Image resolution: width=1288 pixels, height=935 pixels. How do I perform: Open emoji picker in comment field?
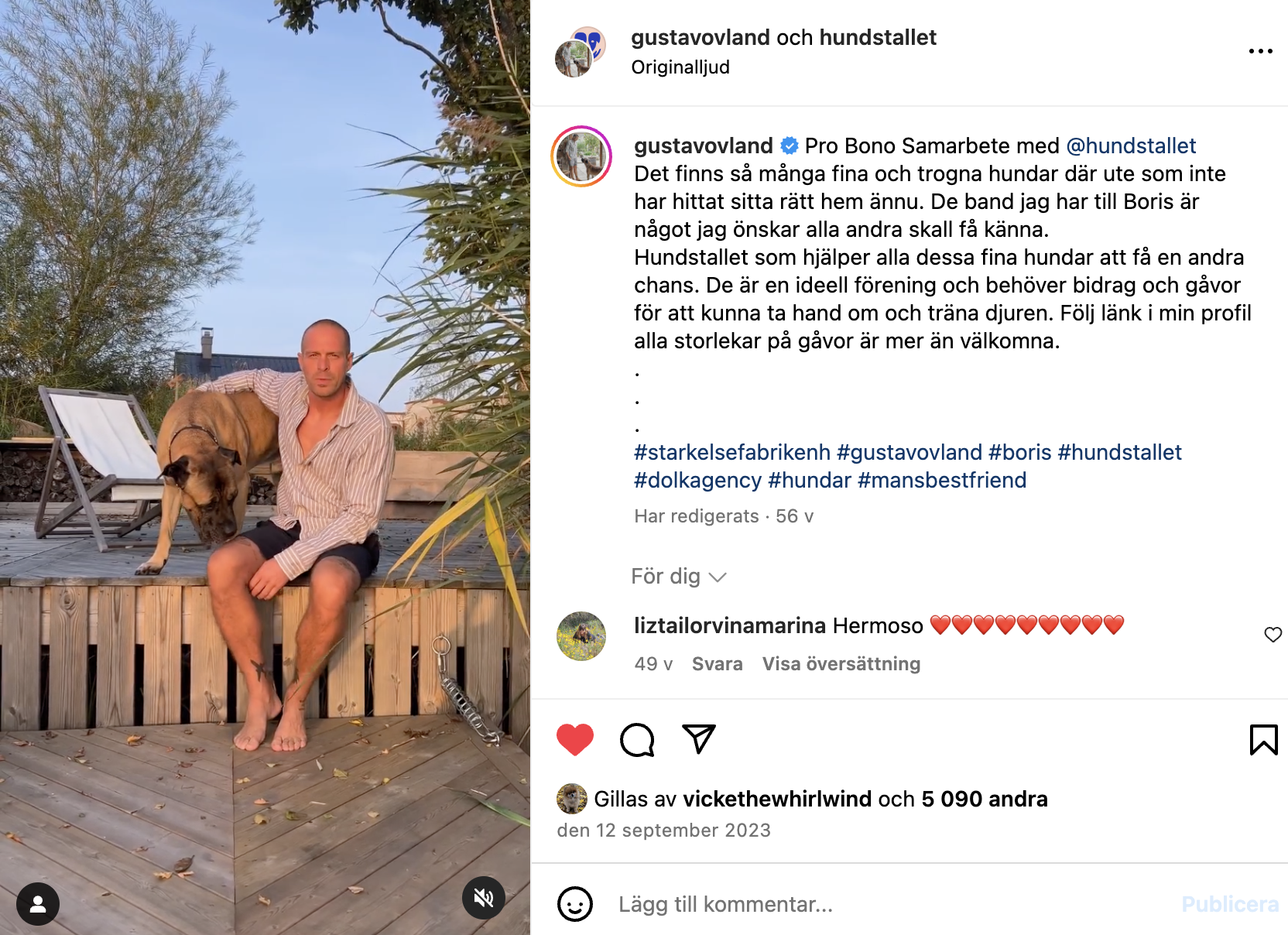(575, 904)
